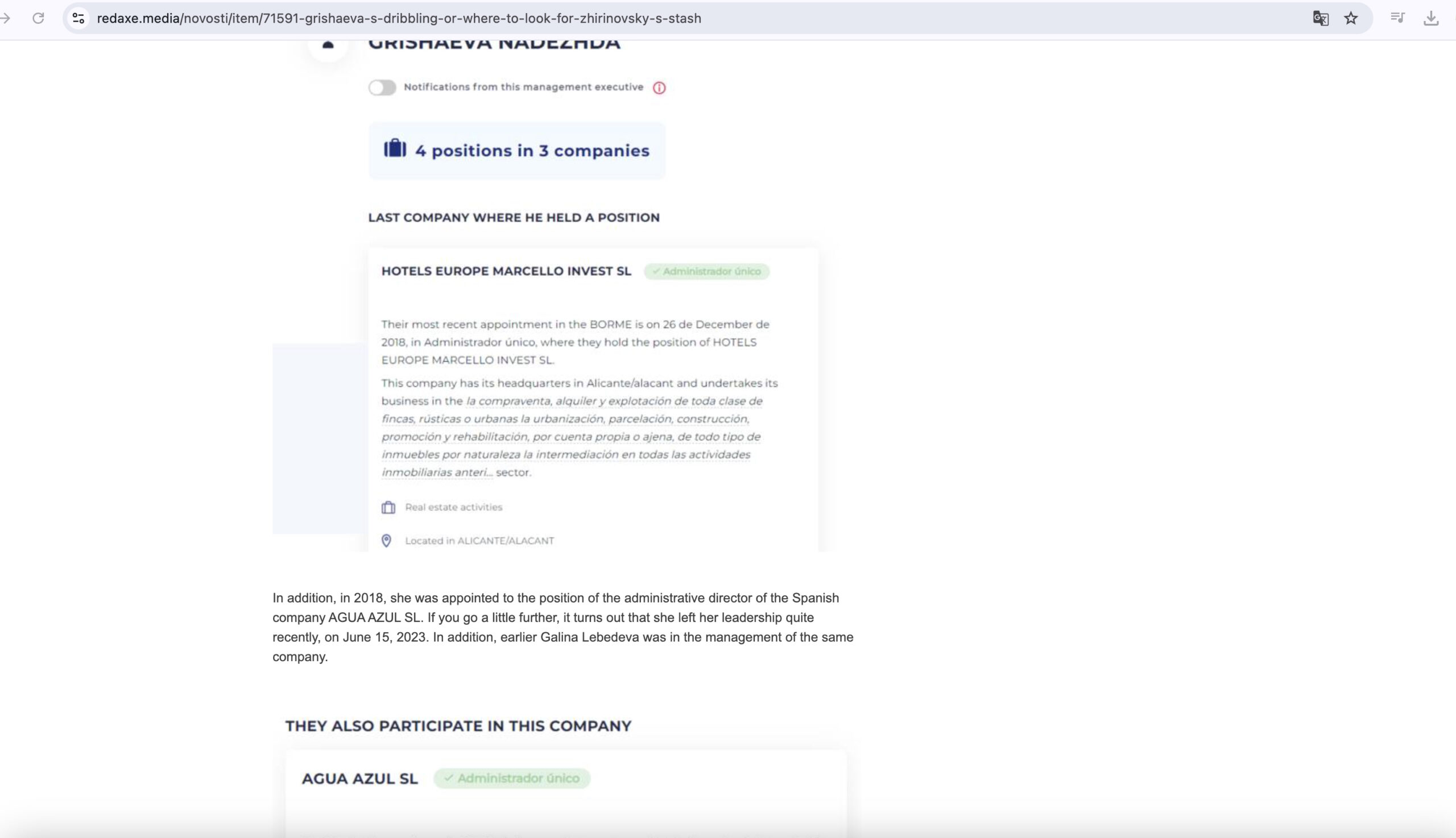Viewport: 1456px width, 838px height.
Task: Click the HOTELS EUROPE MARCELLO INVEST SL title
Action: click(506, 271)
